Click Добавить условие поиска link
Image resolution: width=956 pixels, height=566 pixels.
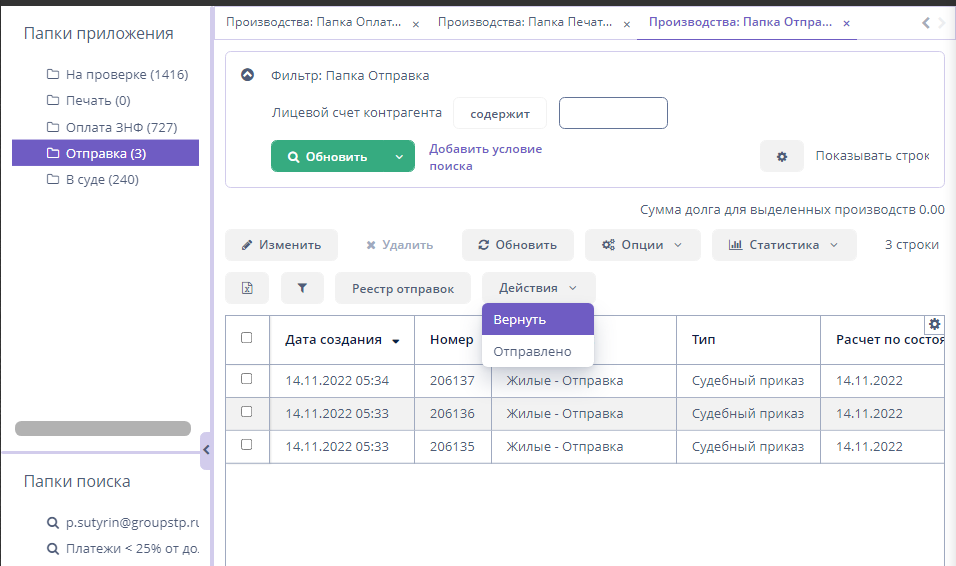coord(485,157)
